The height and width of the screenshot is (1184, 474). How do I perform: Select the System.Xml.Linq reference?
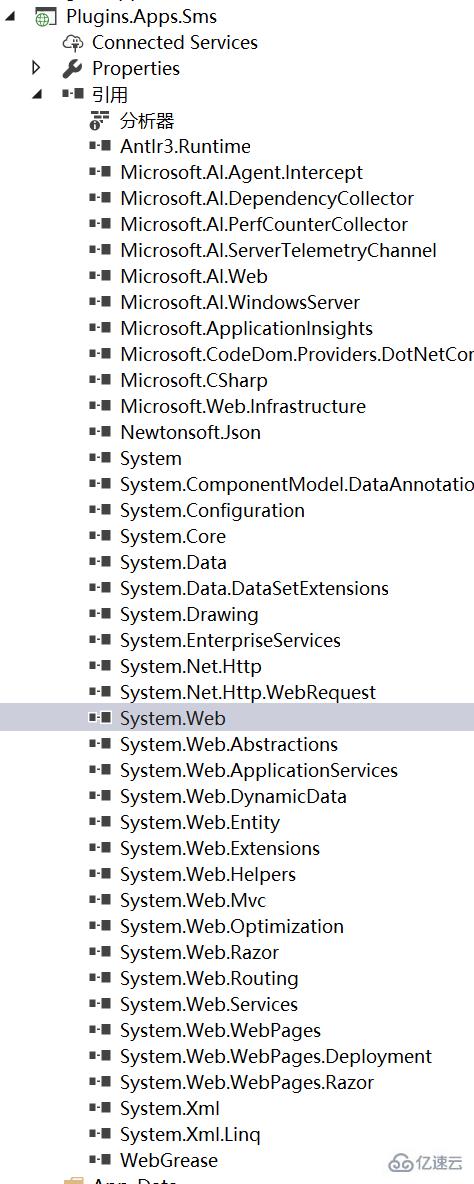[x=189, y=1134]
